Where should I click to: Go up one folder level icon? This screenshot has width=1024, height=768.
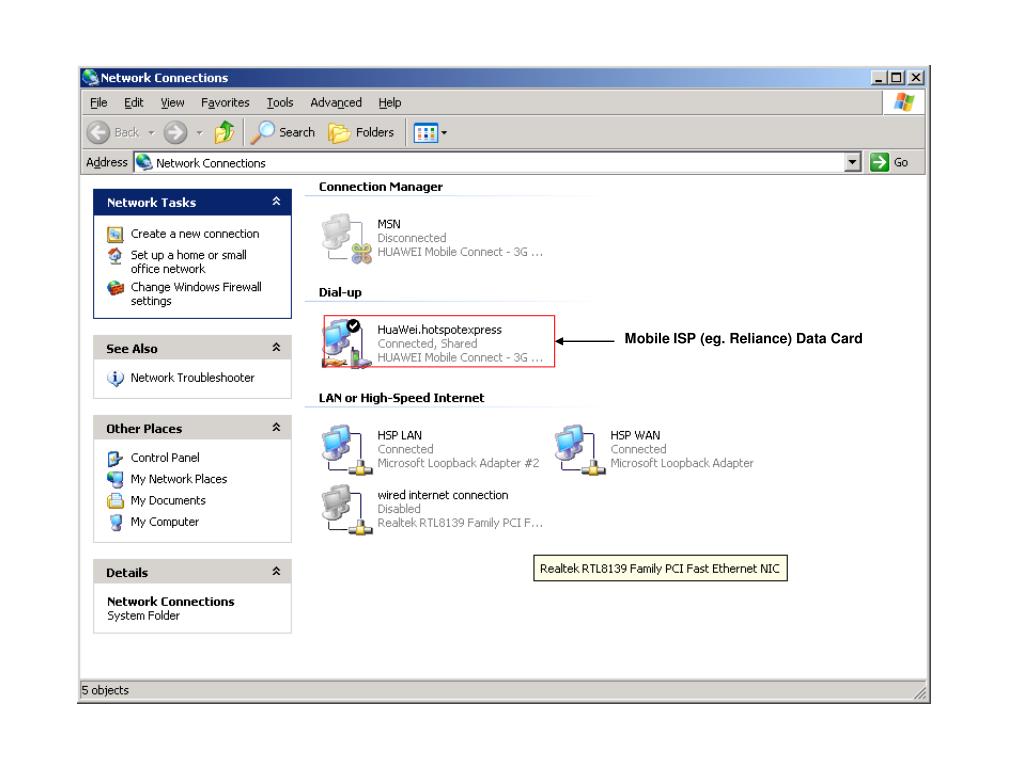click(x=225, y=133)
